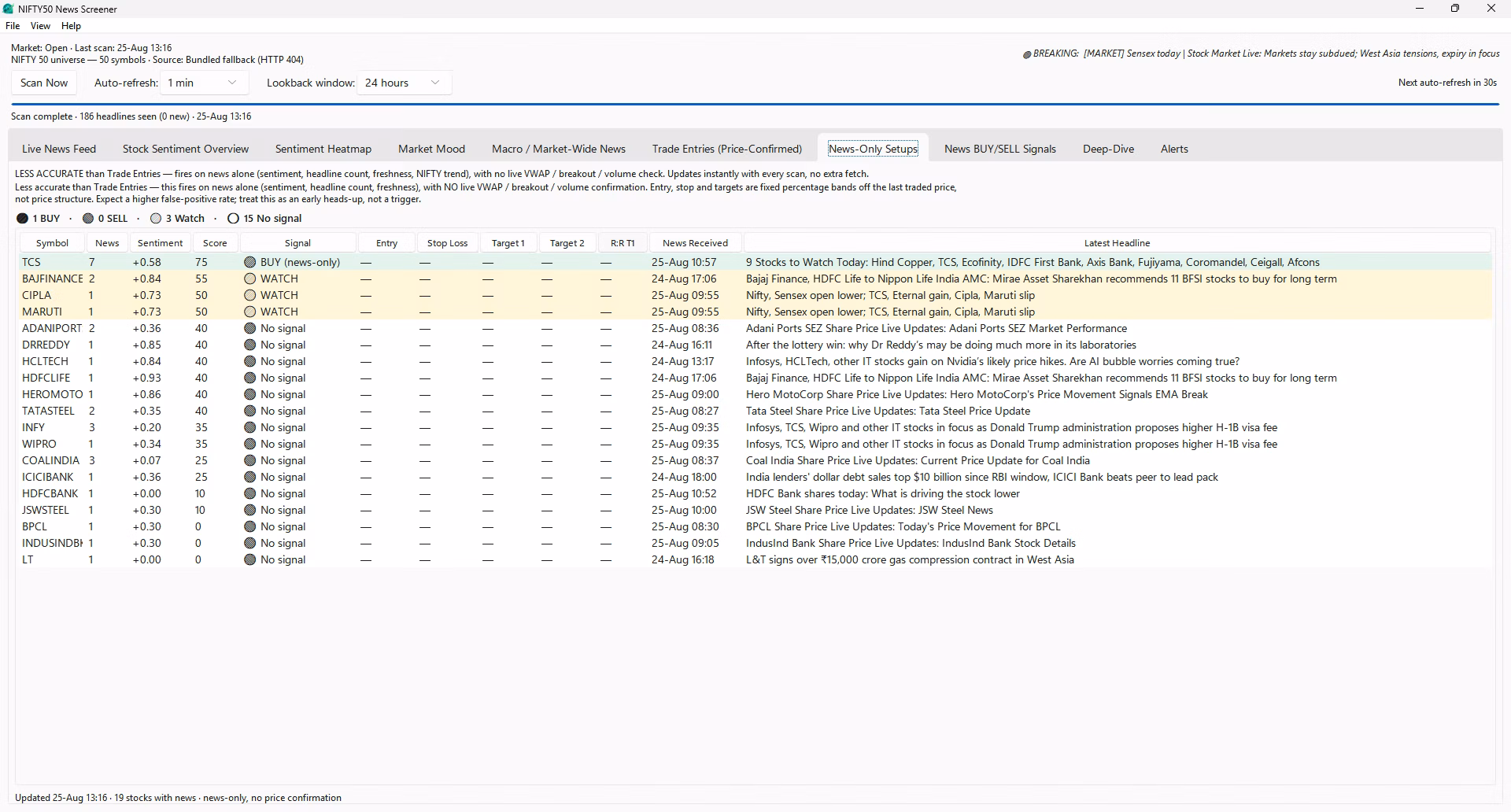Sort by the Symbol column header

(x=52, y=243)
